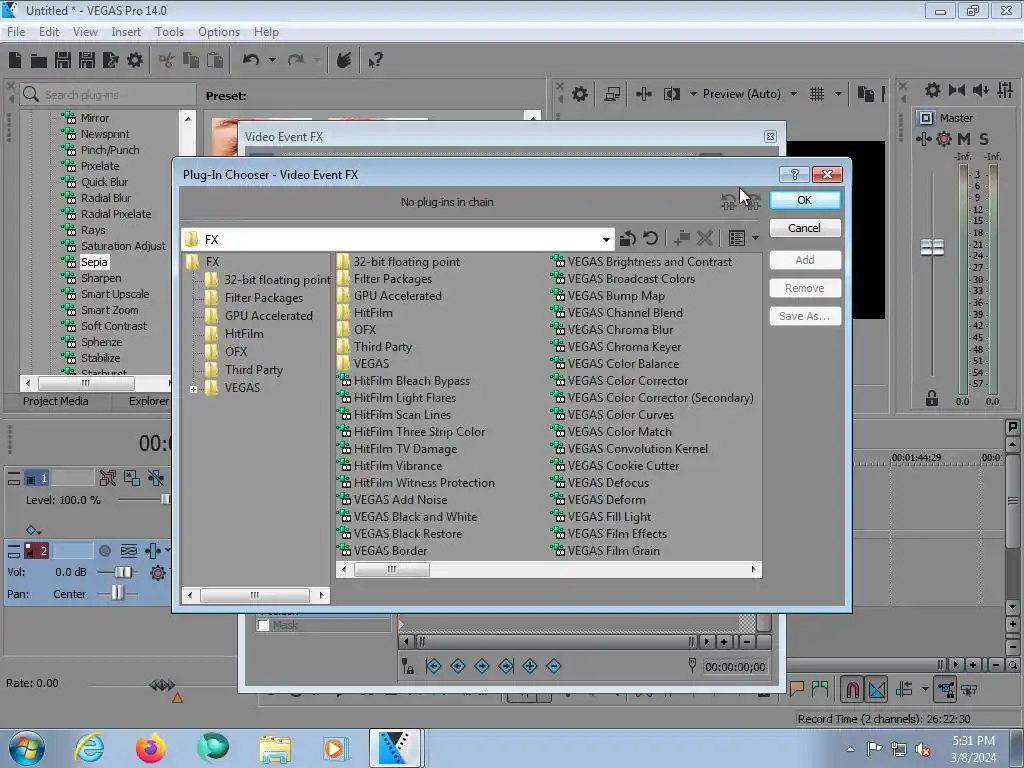Image resolution: width=1024 pixels, height=768 pixels.
Task: Select VEGAS Film Grain plug-in
Action: tap(613, 551)
